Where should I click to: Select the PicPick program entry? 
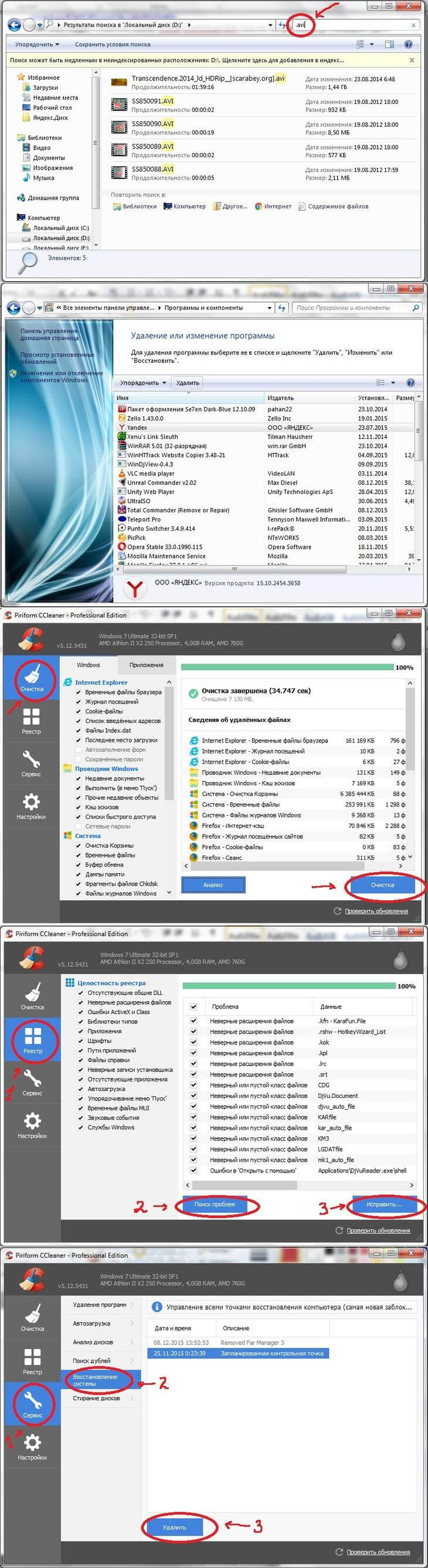pyautogui.click(x=266, y=538)
